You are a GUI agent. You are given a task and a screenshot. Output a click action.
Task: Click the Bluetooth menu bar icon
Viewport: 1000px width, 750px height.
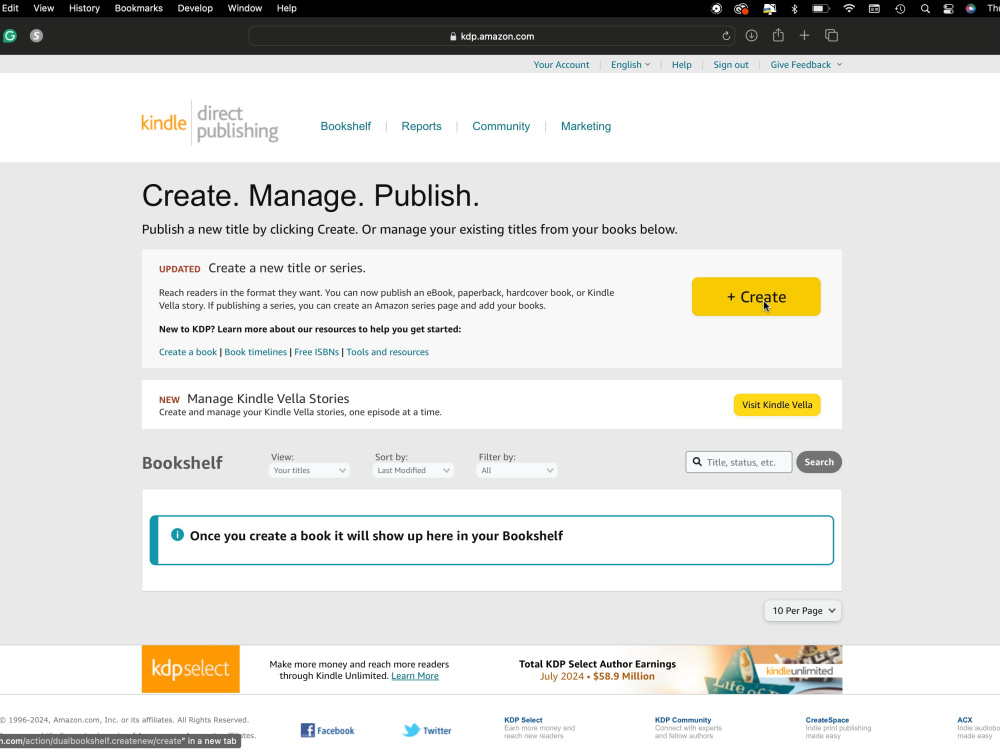(x=795, y=8)
